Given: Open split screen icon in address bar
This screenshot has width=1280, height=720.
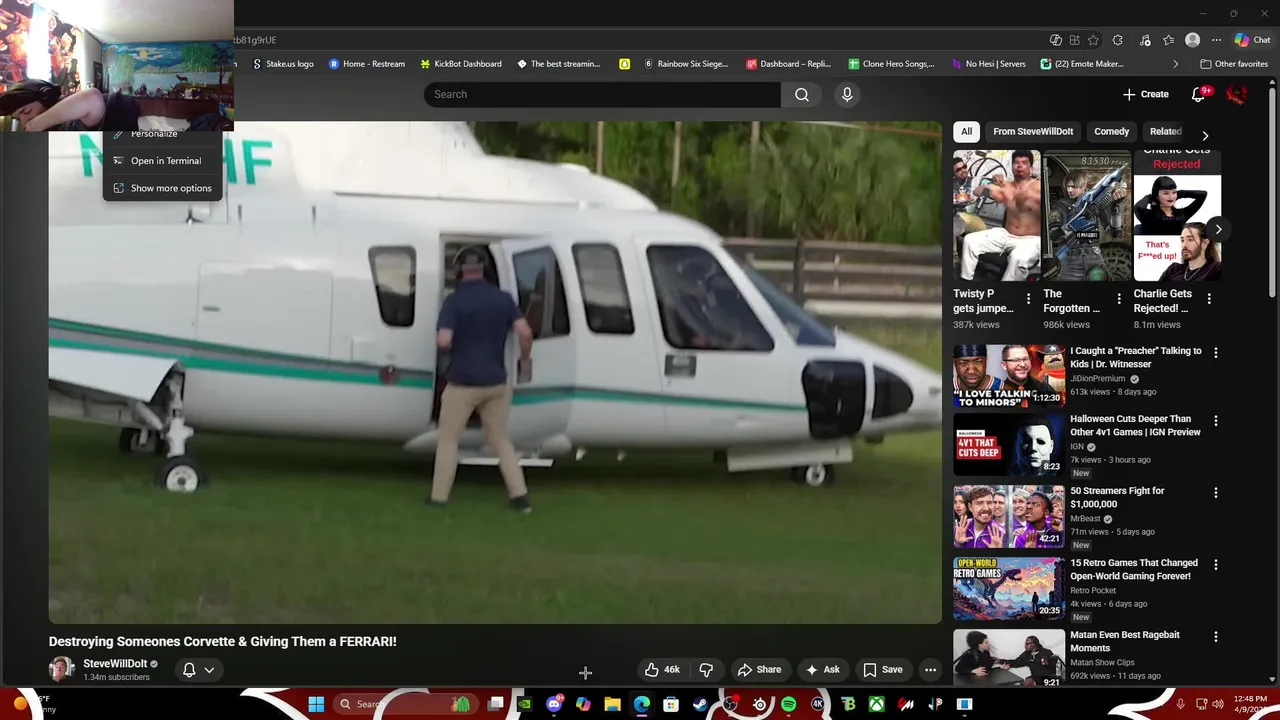Looking at the screenshot, I should click(1074, 40).
